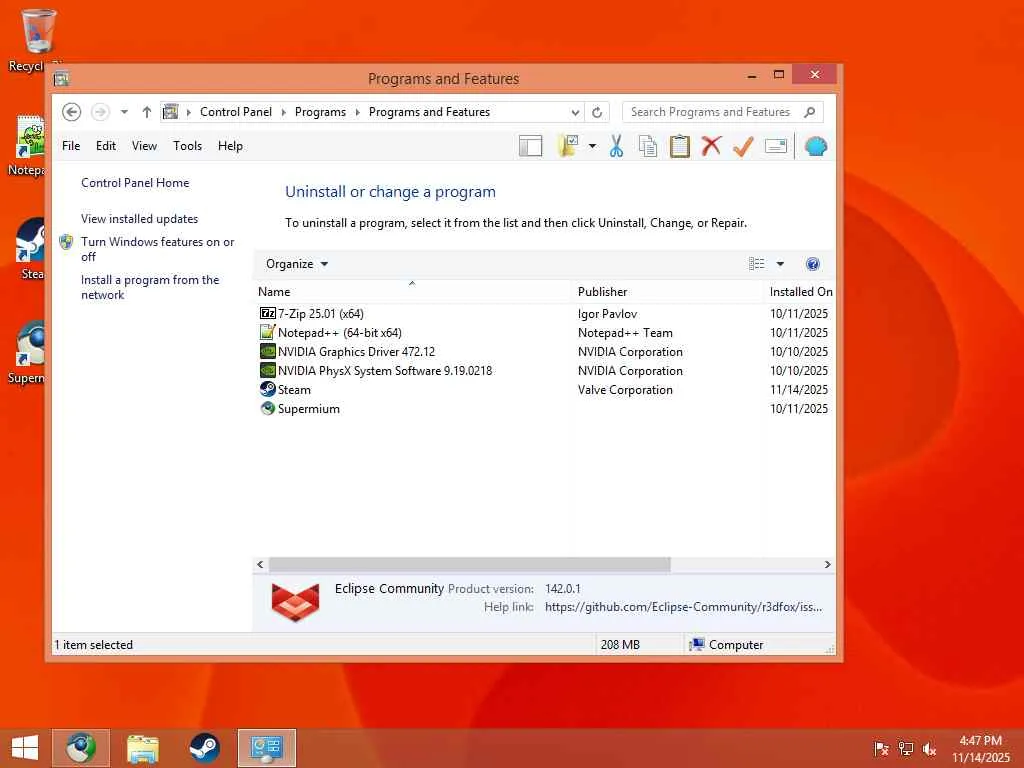Screen dimensions: 1024x768
Task: Open Steam from the taskbar
Action: click(x=204, y=748)
